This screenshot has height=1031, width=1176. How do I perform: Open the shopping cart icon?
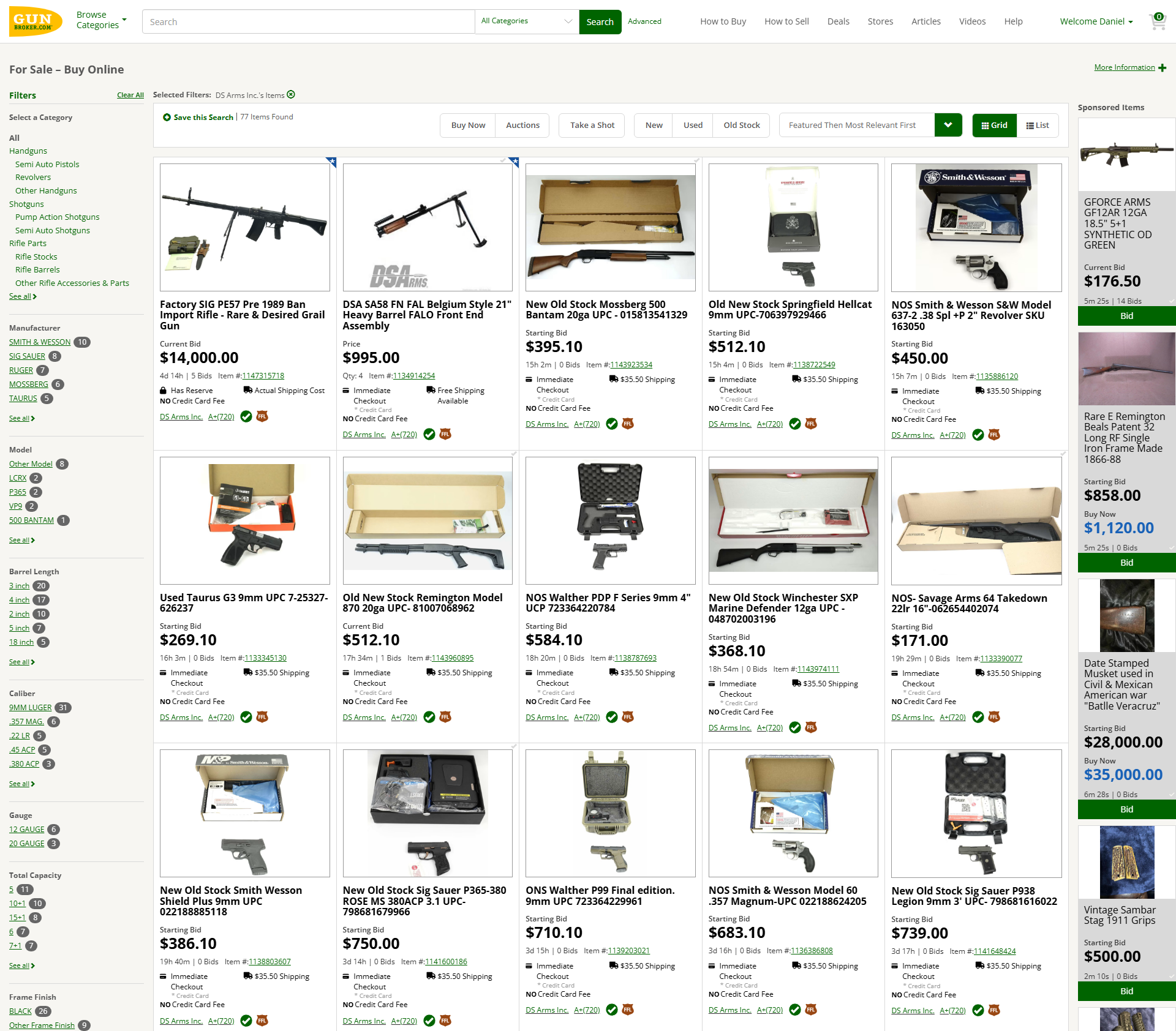(x=1158, y=21)
